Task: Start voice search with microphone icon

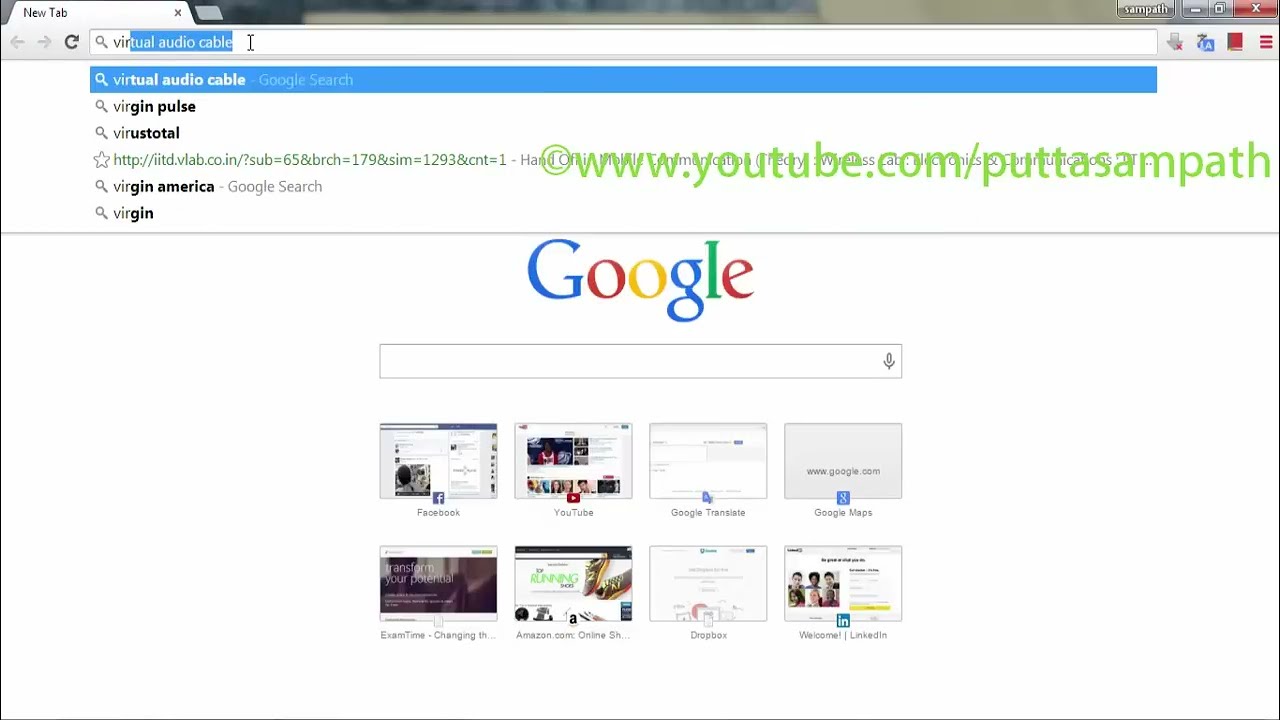Action: [889, 361]
